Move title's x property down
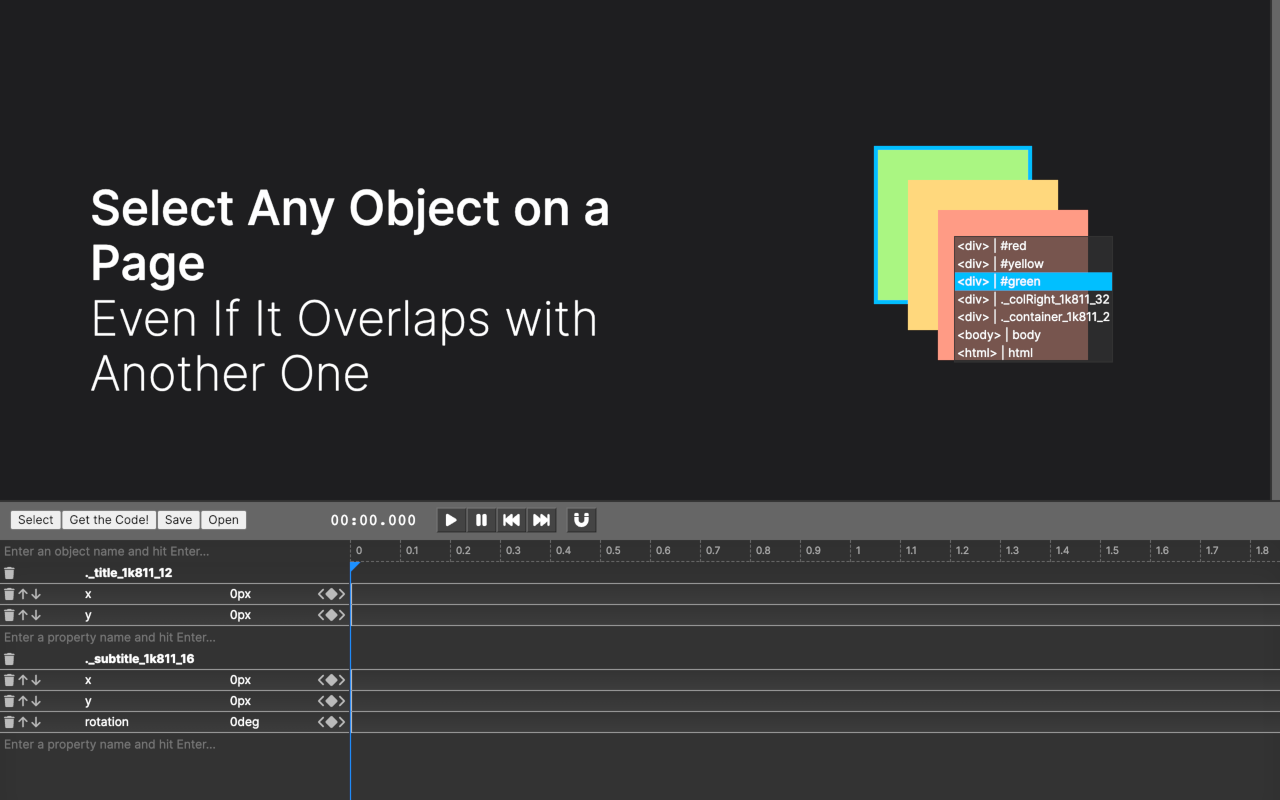This screenshot has width=1280, height=800. [36, 594]
